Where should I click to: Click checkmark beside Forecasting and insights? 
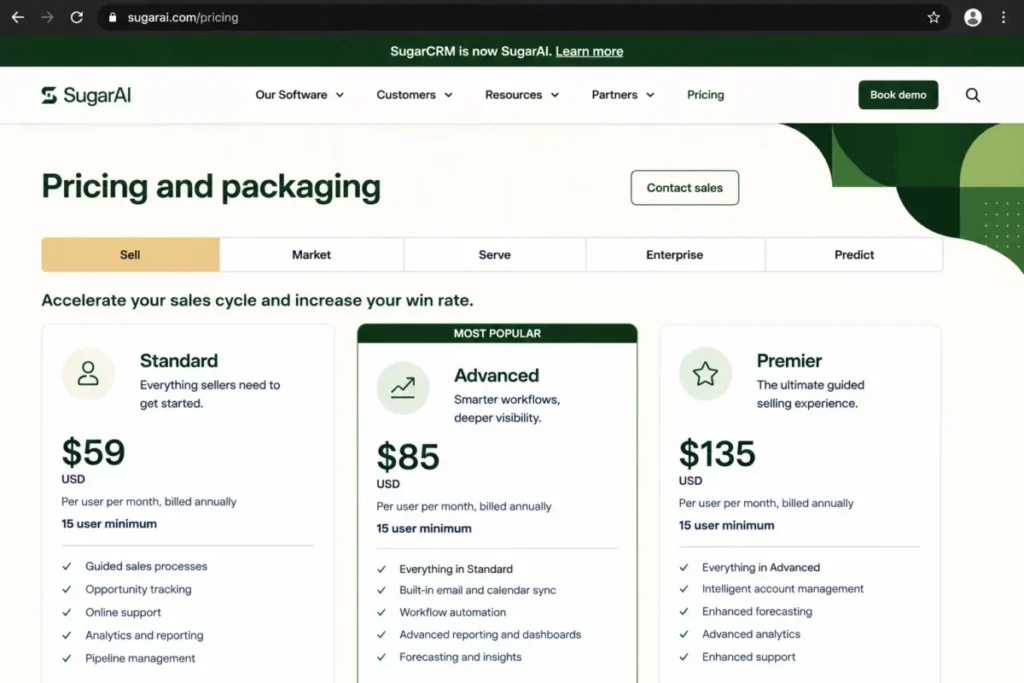click(x=381, y=657)
